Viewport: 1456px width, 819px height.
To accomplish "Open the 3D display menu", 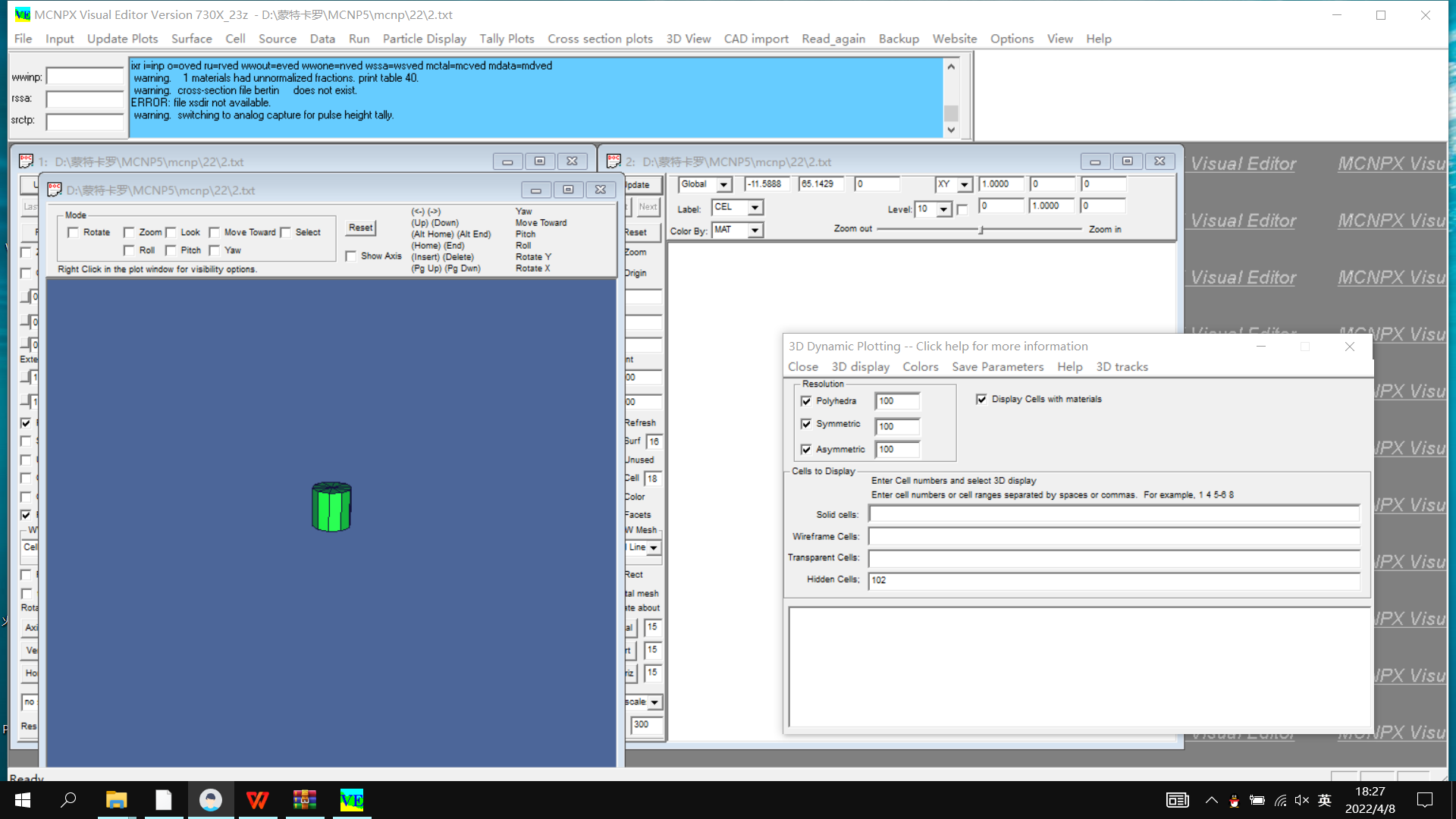I will coord(860,366).
